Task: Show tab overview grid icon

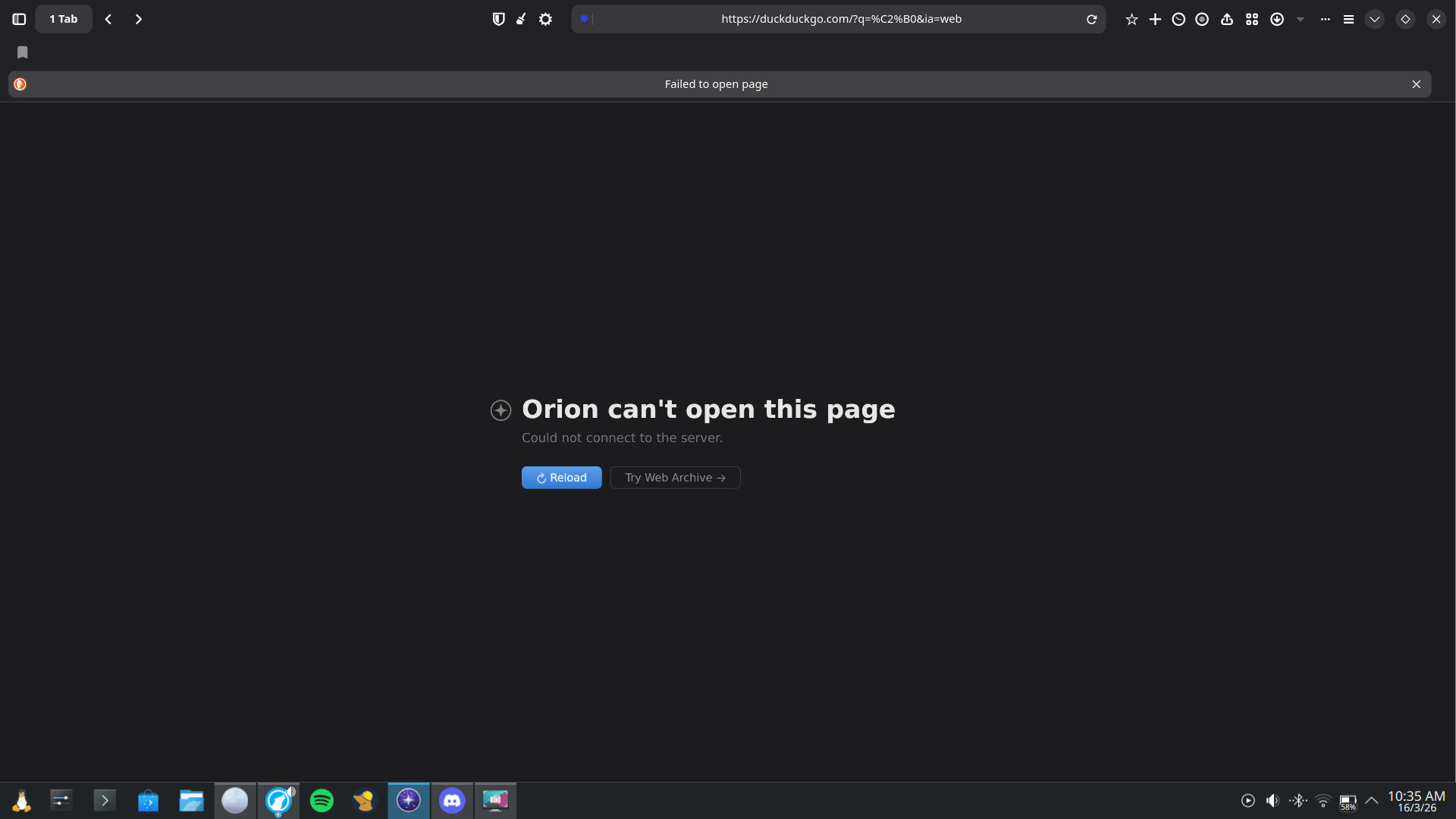Action: pos(1252,19)
